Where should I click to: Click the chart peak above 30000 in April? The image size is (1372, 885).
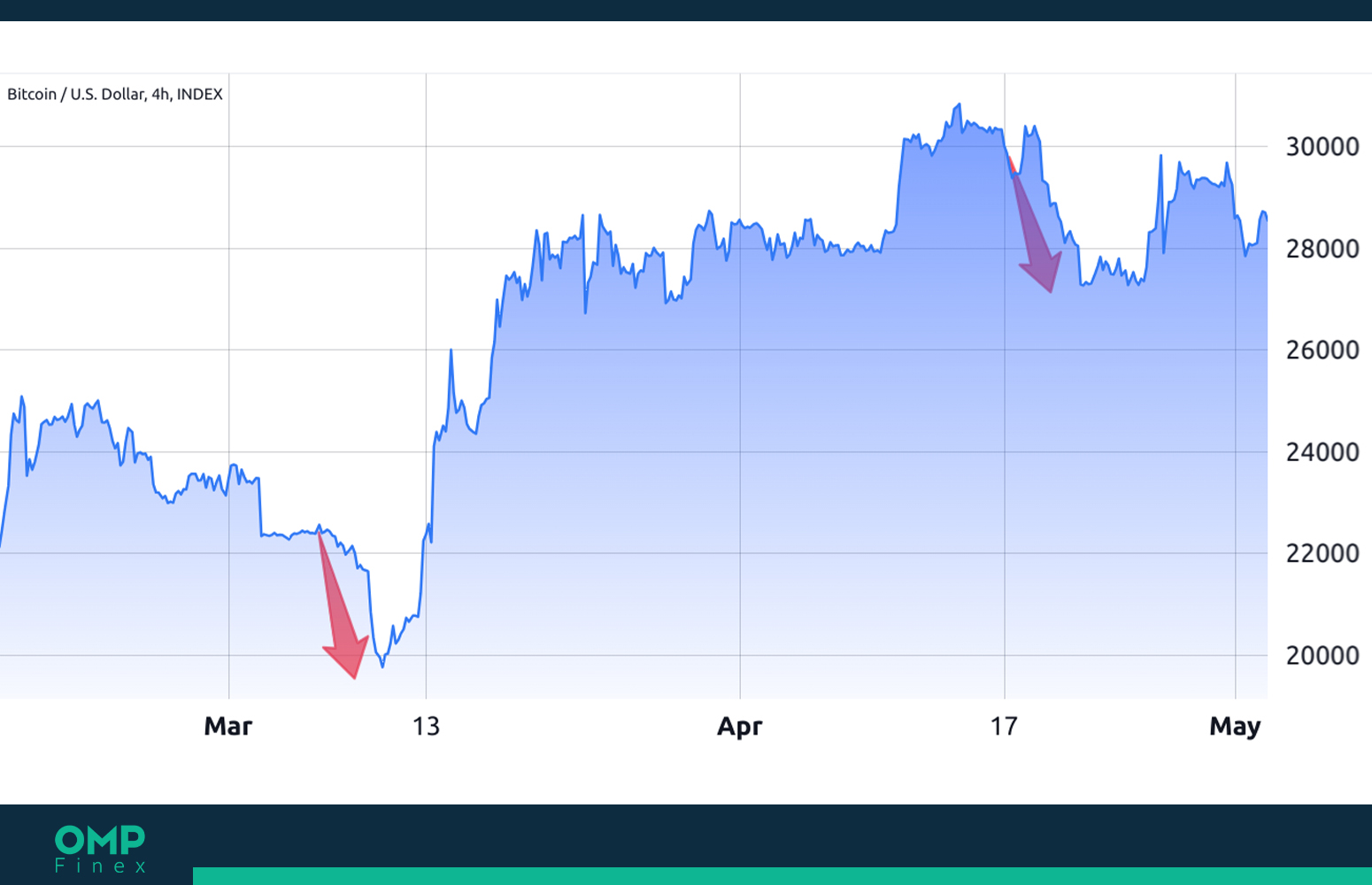(959, 105)
